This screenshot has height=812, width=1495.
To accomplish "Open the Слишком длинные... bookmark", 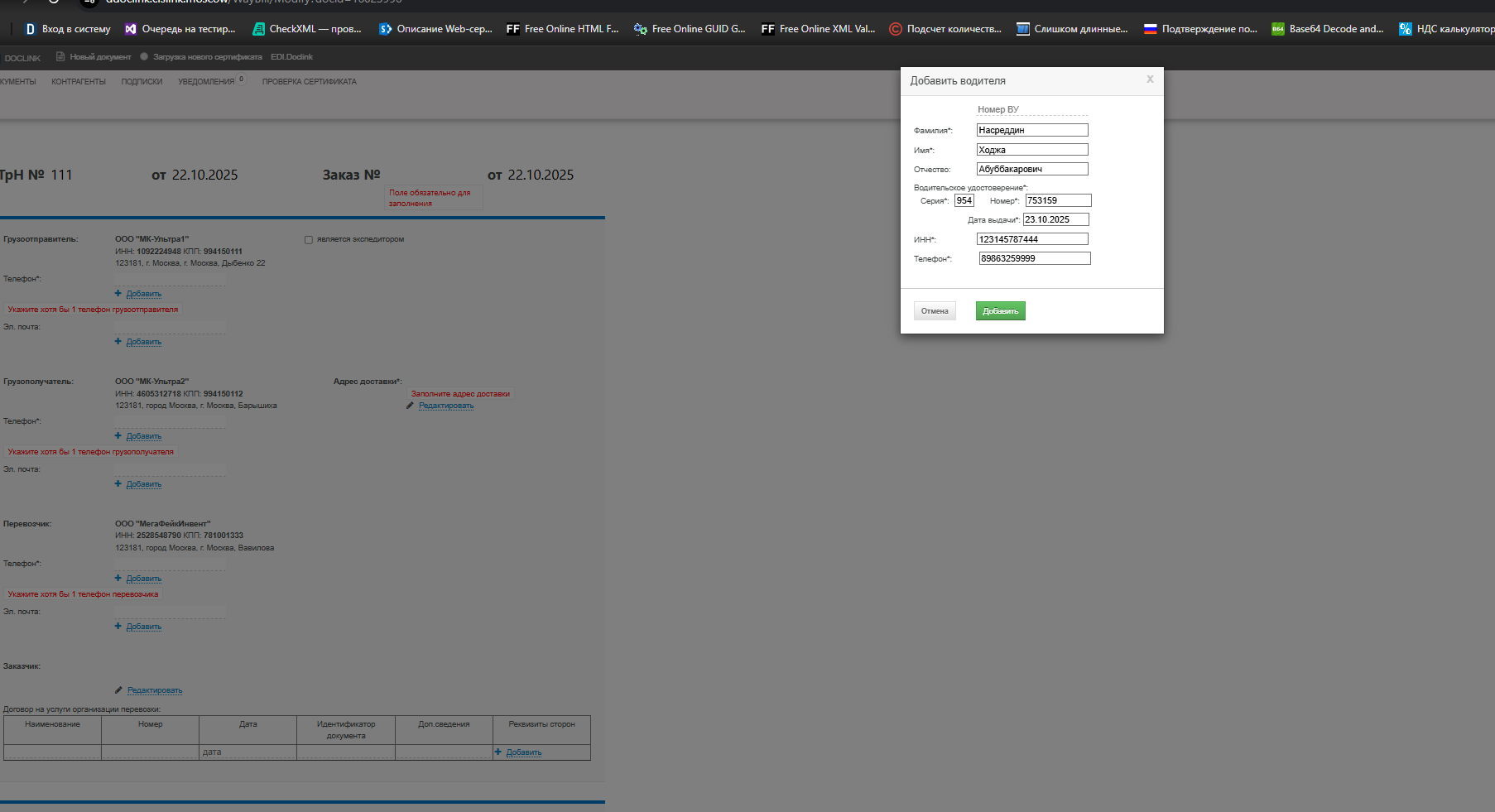I will [x=1072, y=29].
